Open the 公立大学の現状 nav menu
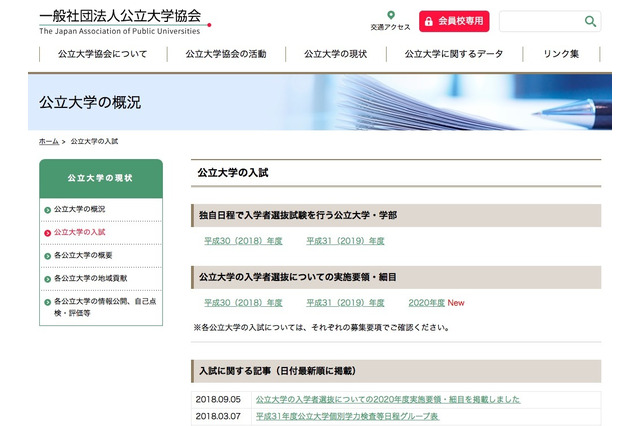640x426 pixels. pyautogui.click(x=335, y=54)
